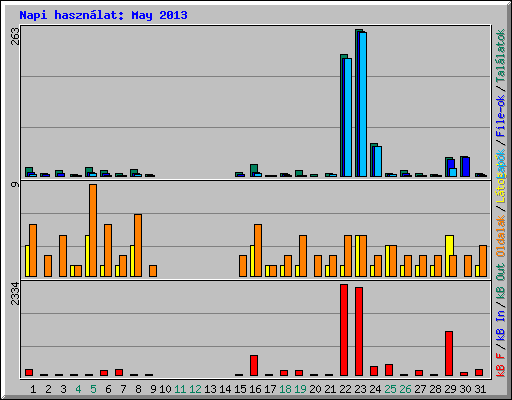
Task: Click day label "23" on the x-axis
Action: 360,389
